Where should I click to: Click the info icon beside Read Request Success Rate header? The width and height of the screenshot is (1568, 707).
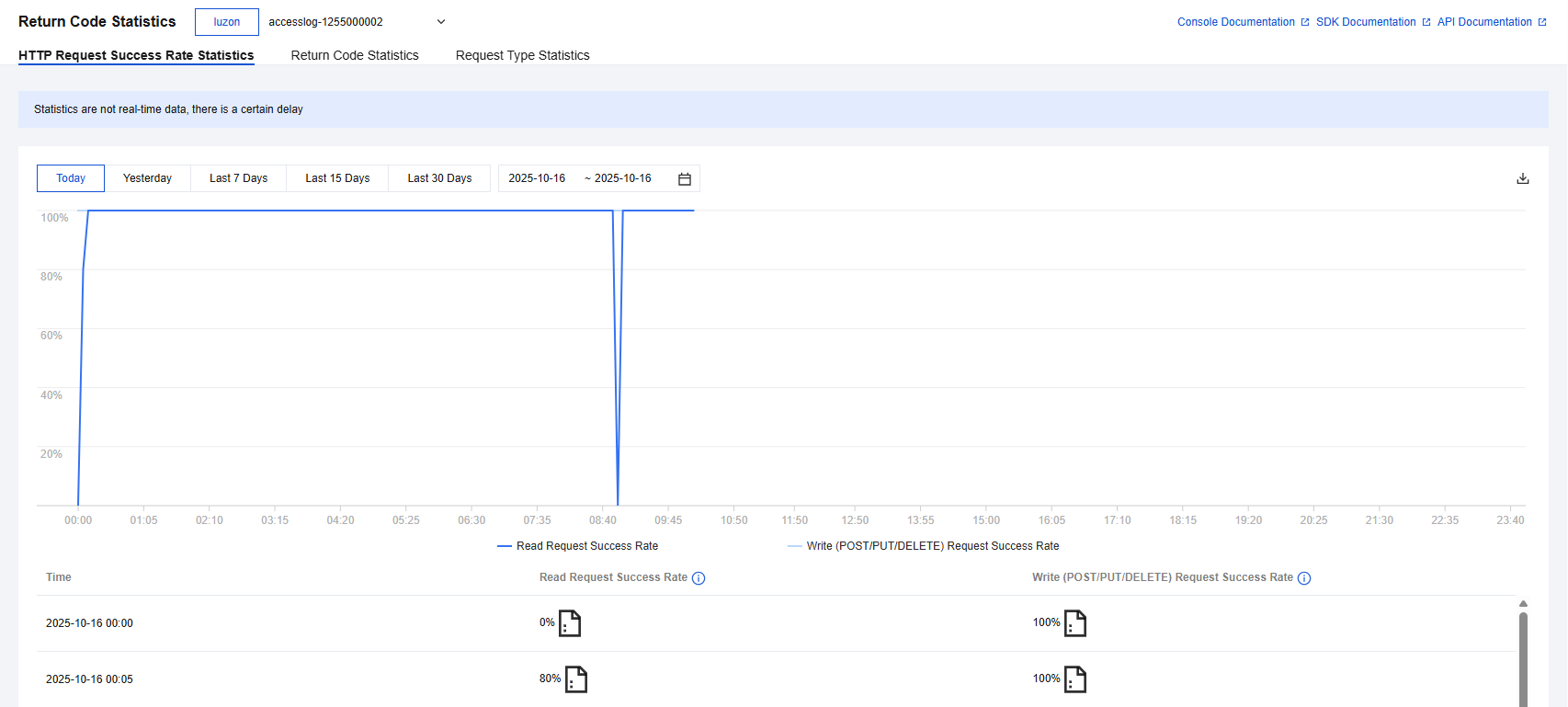(x=699, y=578)
